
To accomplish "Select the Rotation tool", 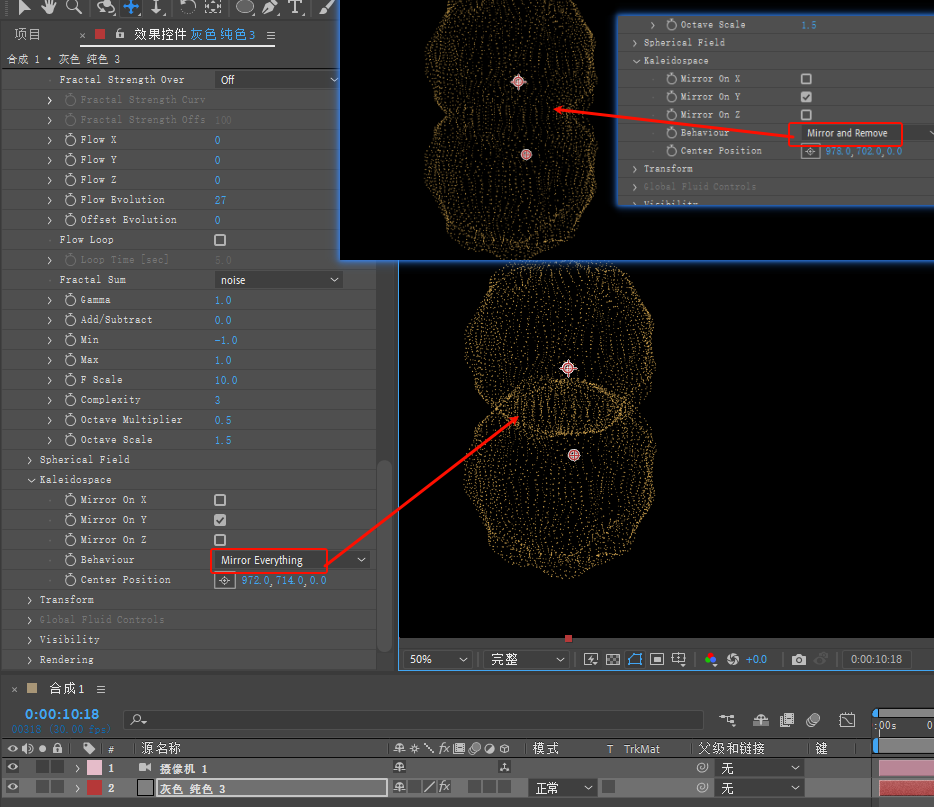I will pos(188,7).
